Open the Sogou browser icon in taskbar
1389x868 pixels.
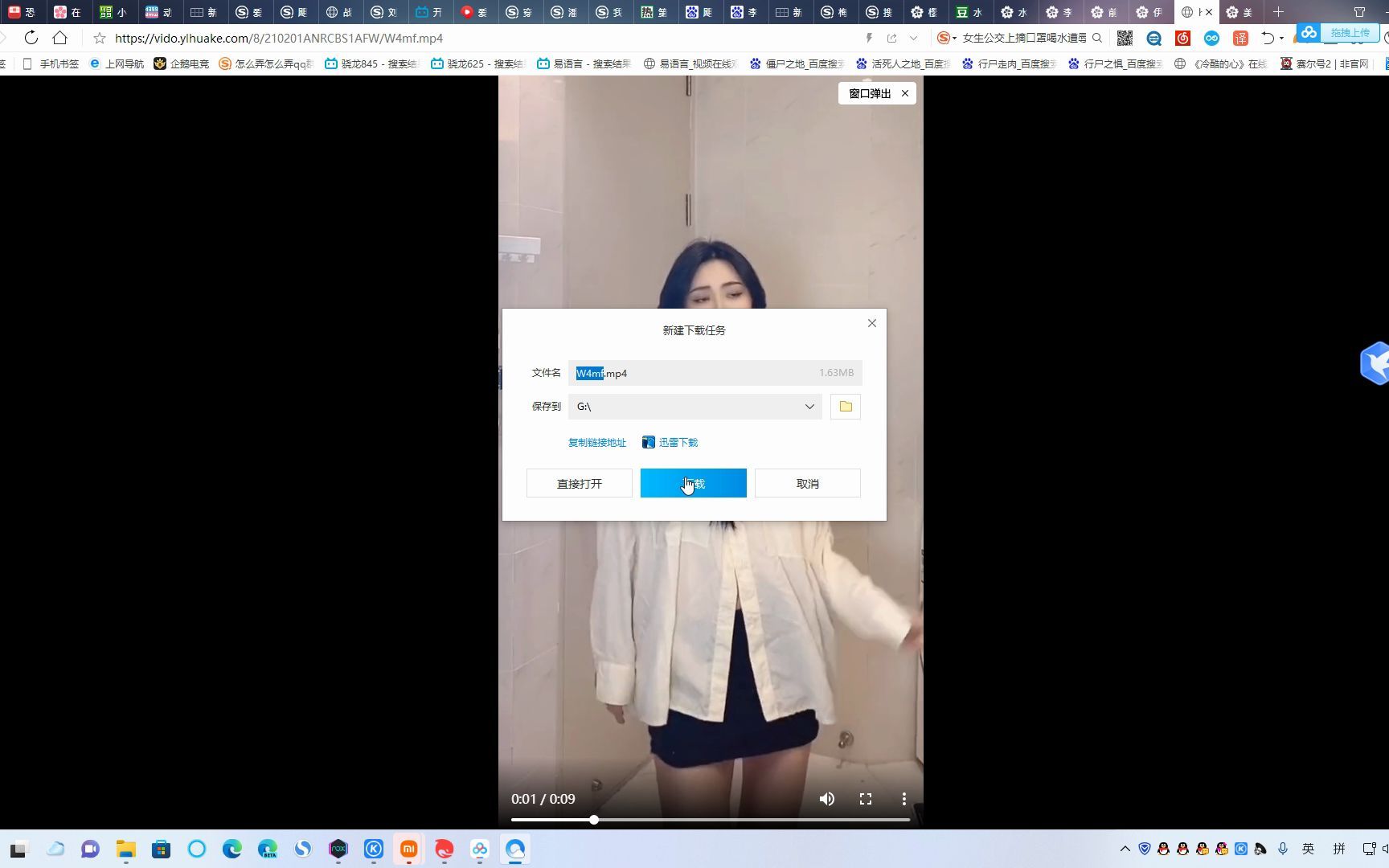click(x=302, y=849)
